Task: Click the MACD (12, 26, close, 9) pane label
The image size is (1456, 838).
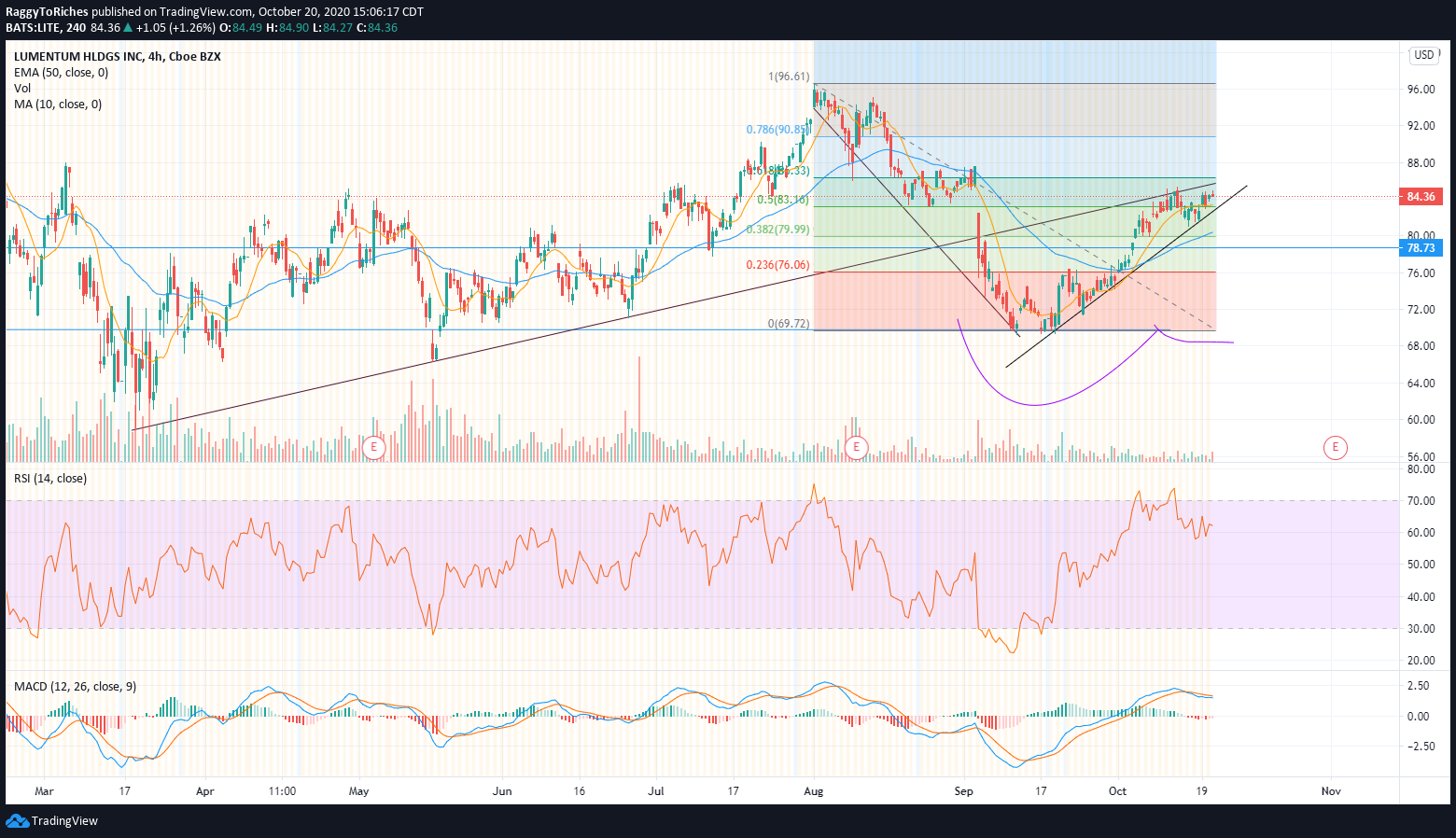Action: point(75,687)
